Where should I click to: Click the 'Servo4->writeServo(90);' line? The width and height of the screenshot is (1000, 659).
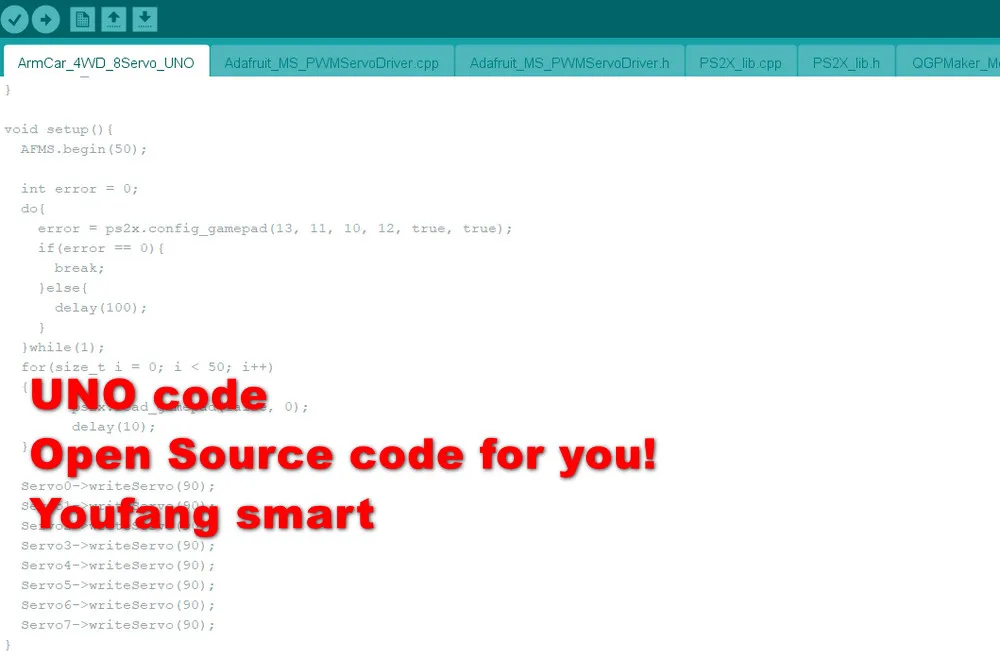(118, 565)
